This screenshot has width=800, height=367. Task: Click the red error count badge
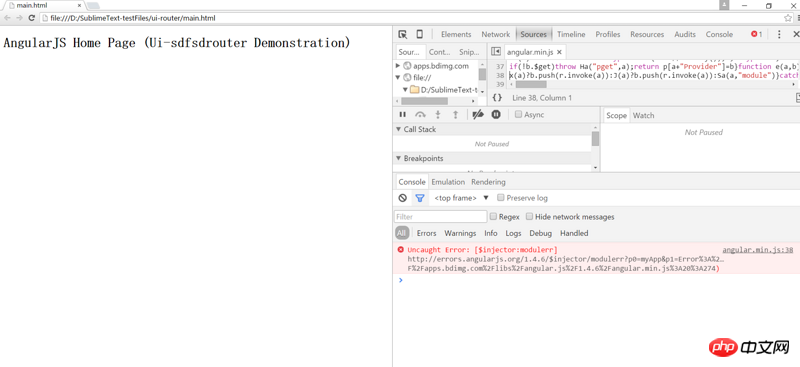coord(756,34)
